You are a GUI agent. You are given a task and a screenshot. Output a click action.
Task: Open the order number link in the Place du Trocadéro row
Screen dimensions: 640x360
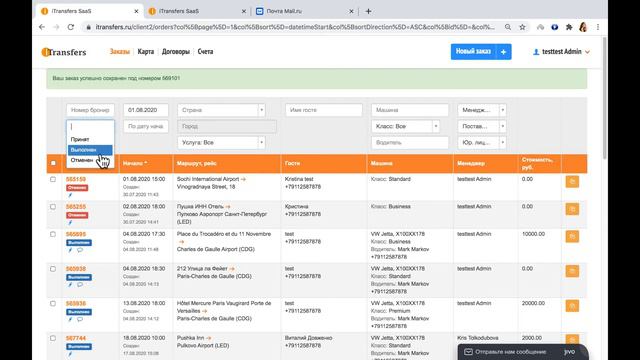tap(76, 234)
